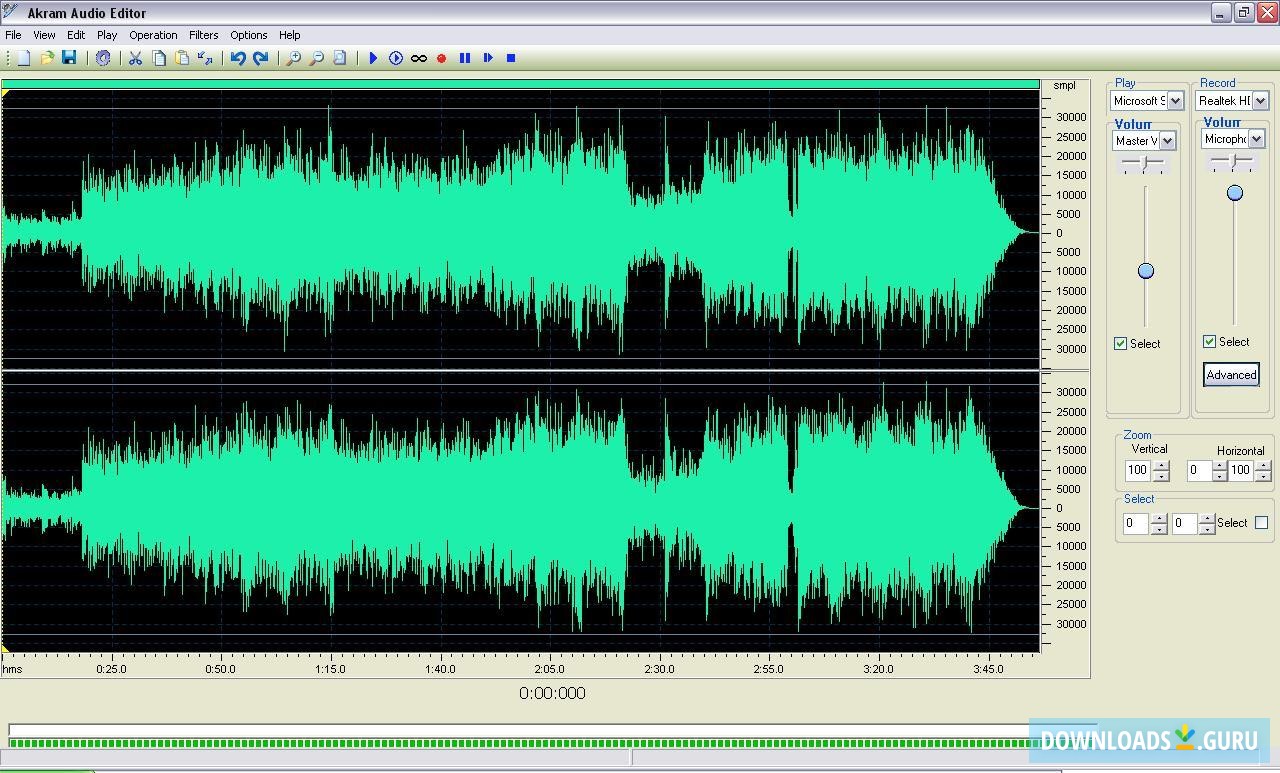Click the Copy icon
The width and height of the screenshot is (1280, 773).
158,58
